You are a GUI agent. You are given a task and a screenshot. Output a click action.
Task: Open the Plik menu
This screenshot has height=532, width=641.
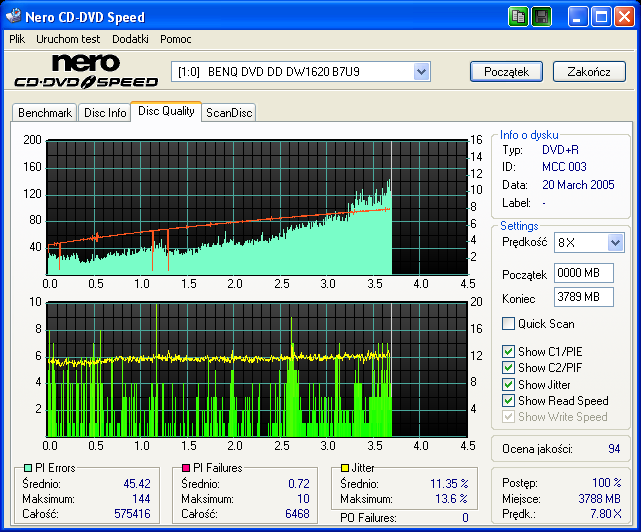[x=17, y=39]
